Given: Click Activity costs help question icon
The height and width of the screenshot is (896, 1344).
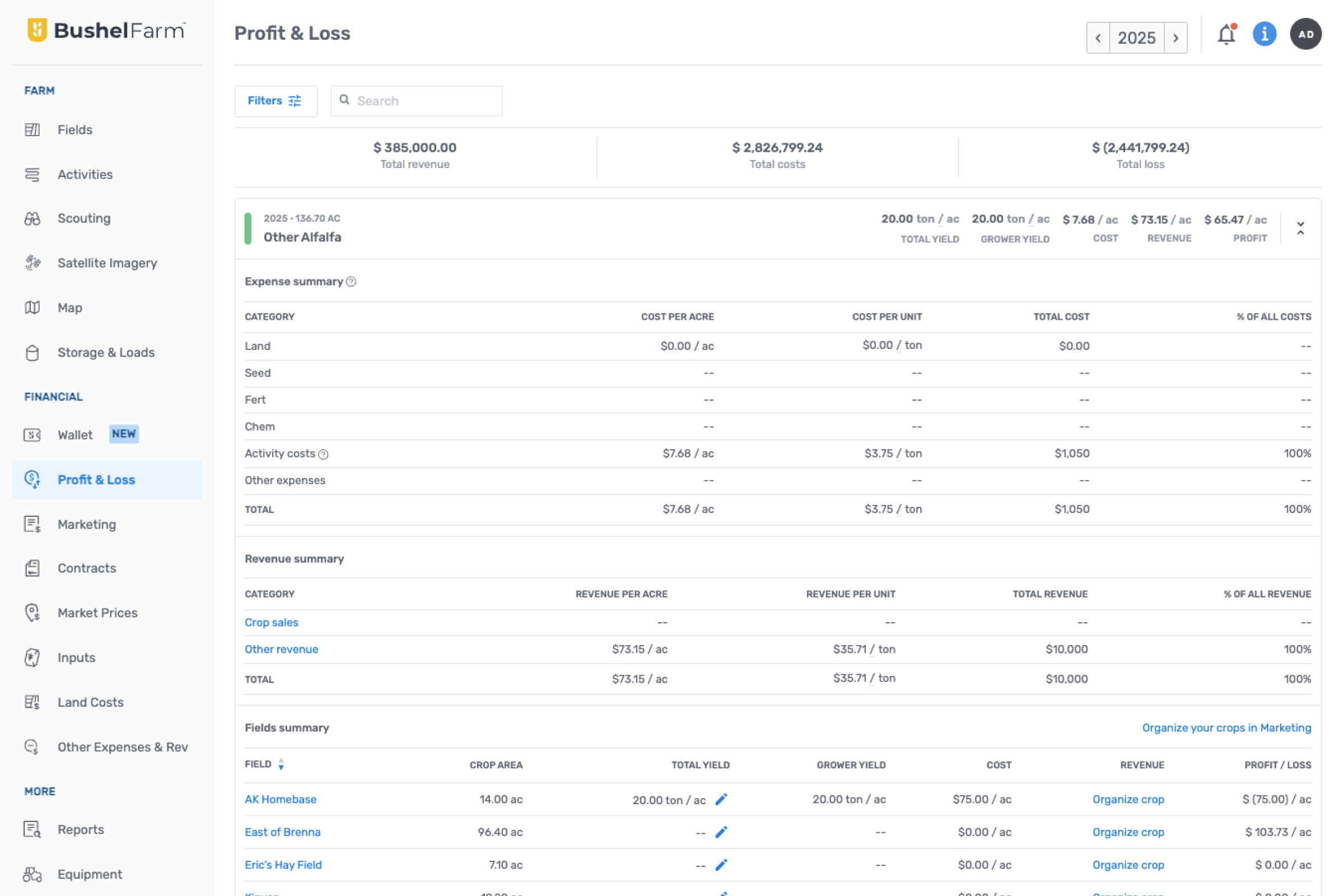Looking at the screenshot, I should click(324, 454).
